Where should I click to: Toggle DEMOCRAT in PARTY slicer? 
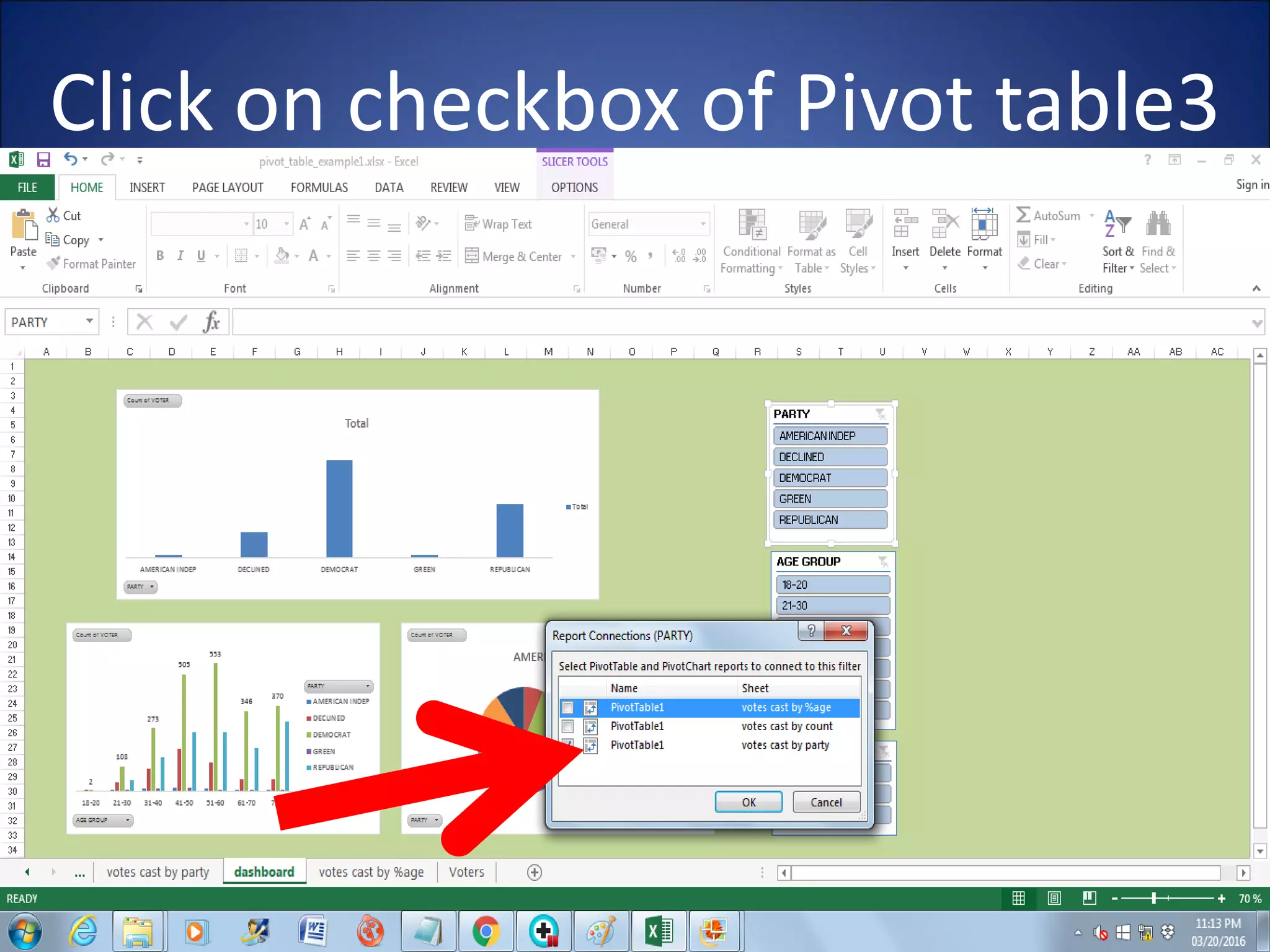click(830, 478)
